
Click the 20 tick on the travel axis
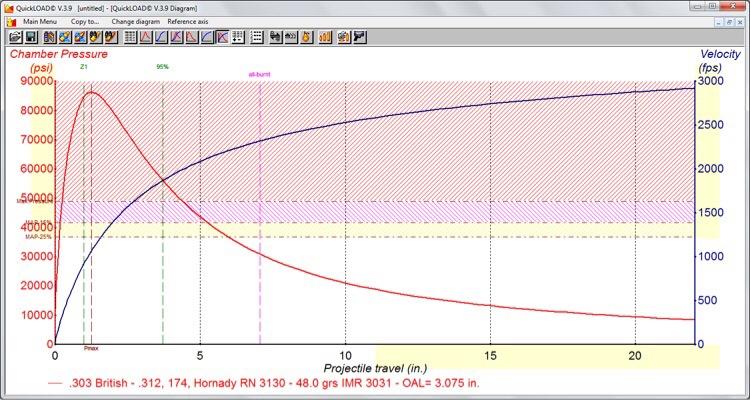pyautogui.click(x=635, y=356)
